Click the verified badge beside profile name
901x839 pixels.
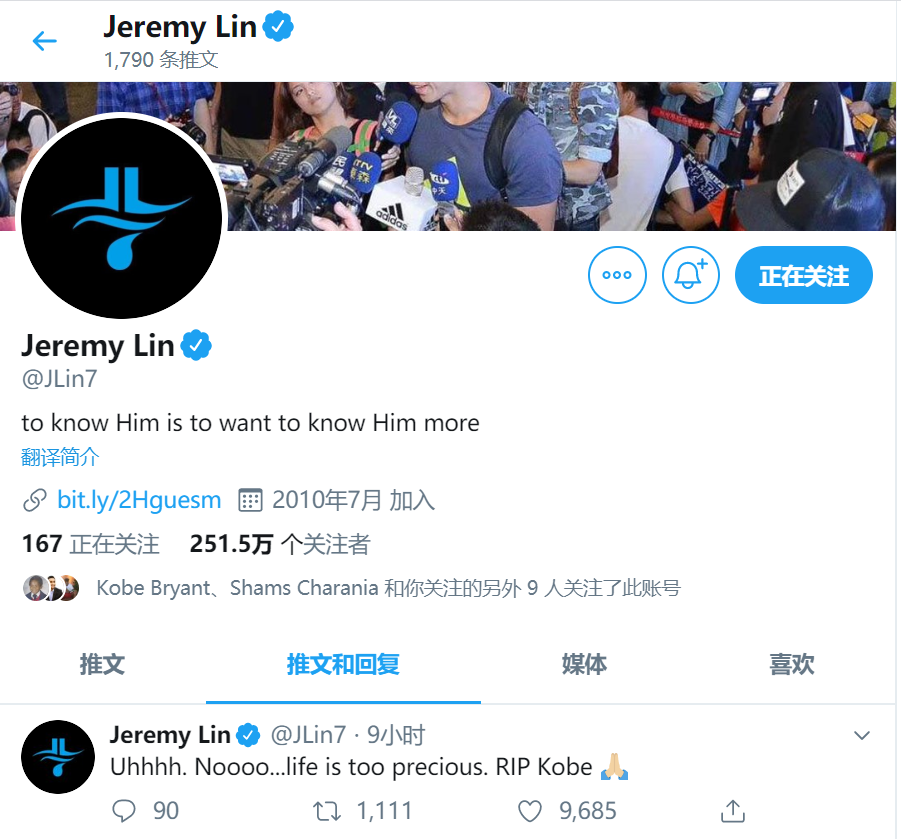pyautogui.click(x=196, y=345)
